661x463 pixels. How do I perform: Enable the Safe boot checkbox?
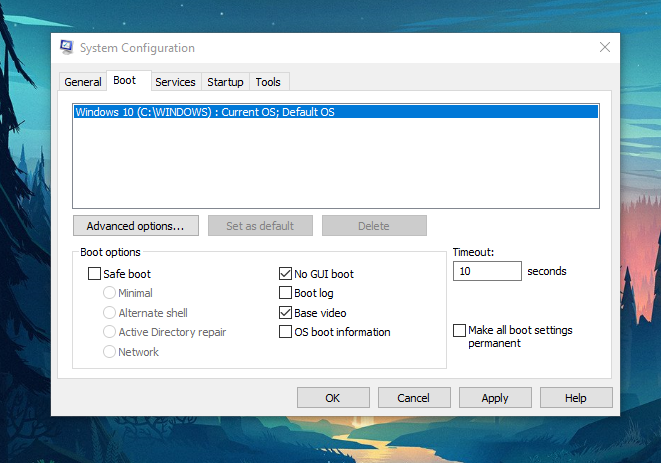94,273
